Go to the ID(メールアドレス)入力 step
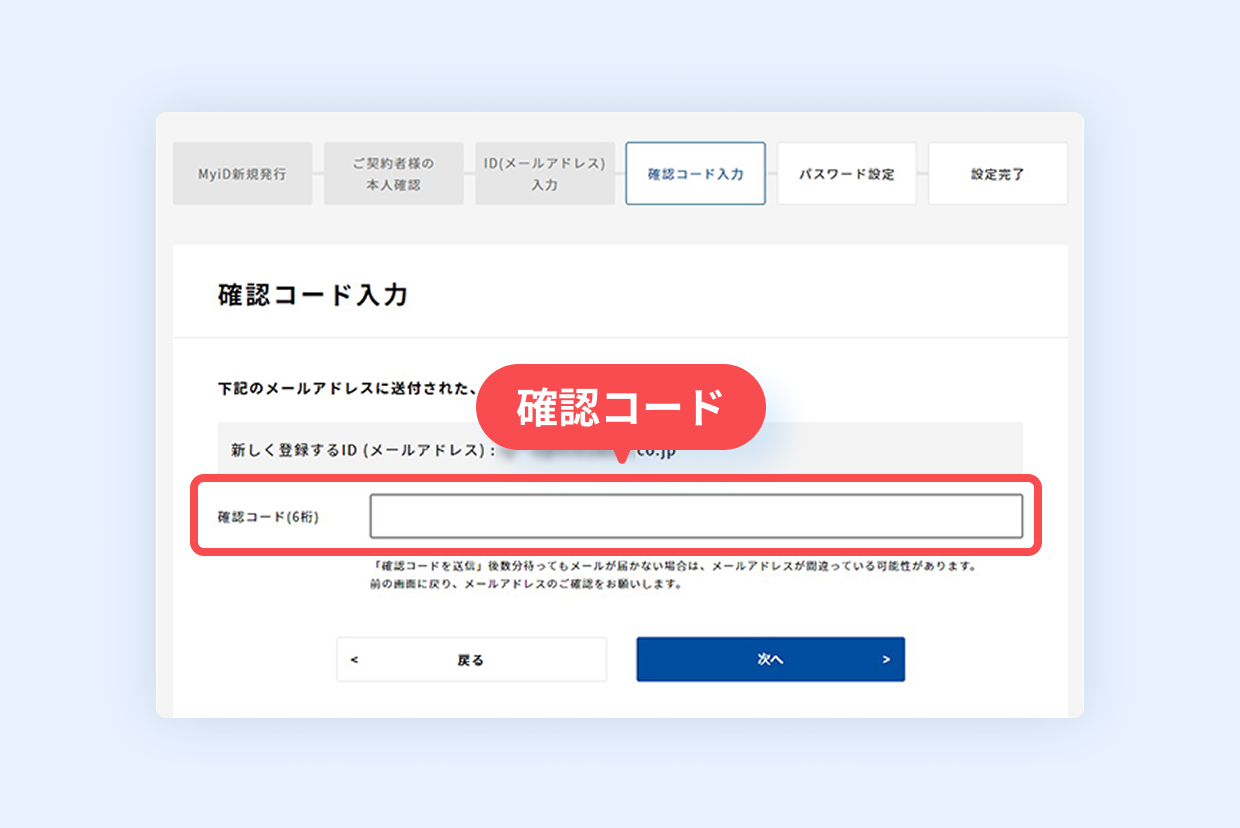The image size is (1240, 828). point(545,174)
